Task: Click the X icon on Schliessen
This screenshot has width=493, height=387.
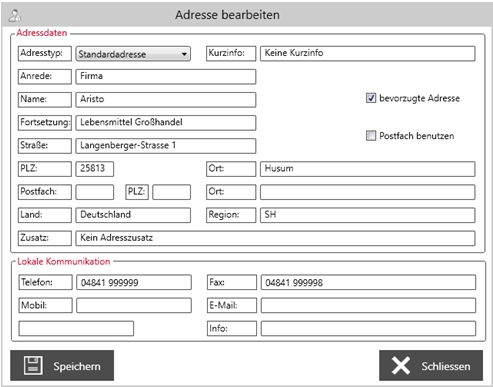Action: pyautogui.click(x=401, y=366)
